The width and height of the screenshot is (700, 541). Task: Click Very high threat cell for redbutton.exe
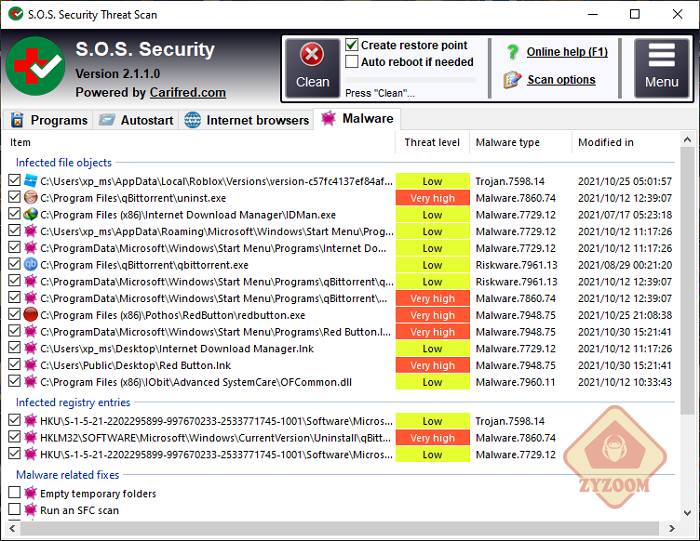point(433,315)
